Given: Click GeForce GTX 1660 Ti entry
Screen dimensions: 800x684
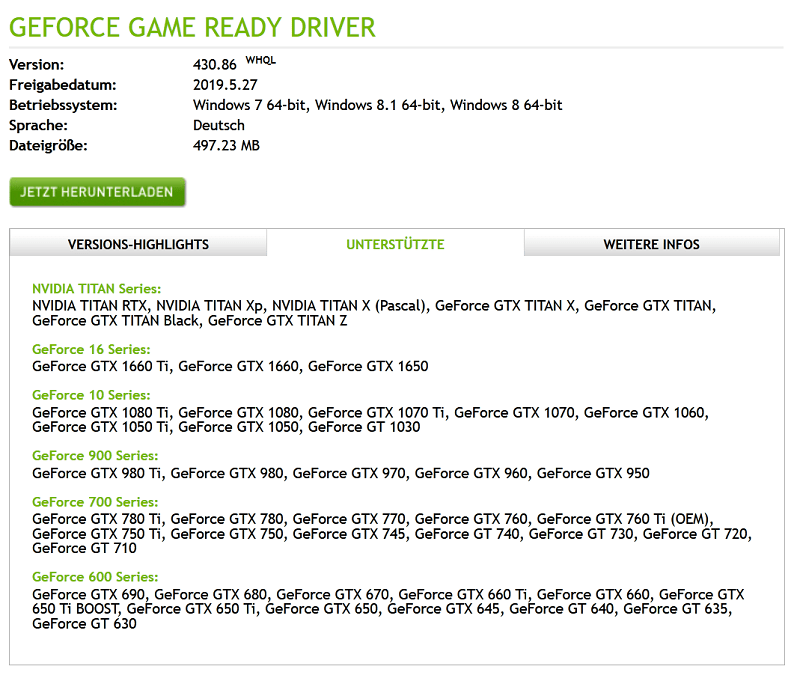Looking at the screenshot, I should pyautogui.click(x=101, y=366).
